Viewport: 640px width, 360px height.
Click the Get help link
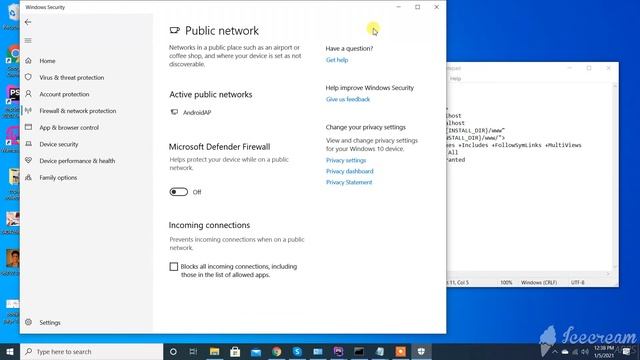(337, 60)
